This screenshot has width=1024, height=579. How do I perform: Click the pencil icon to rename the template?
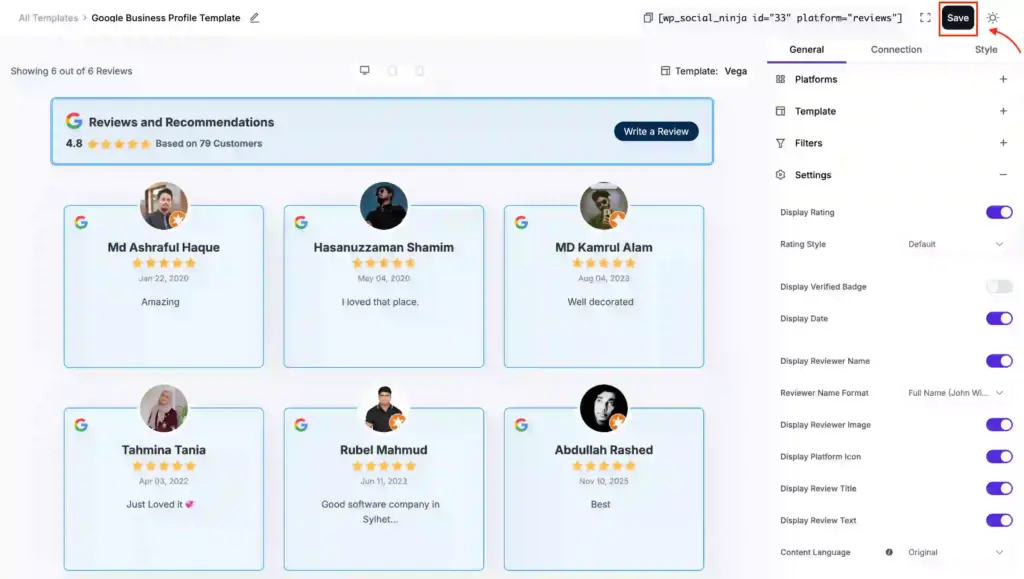[256, 17]
